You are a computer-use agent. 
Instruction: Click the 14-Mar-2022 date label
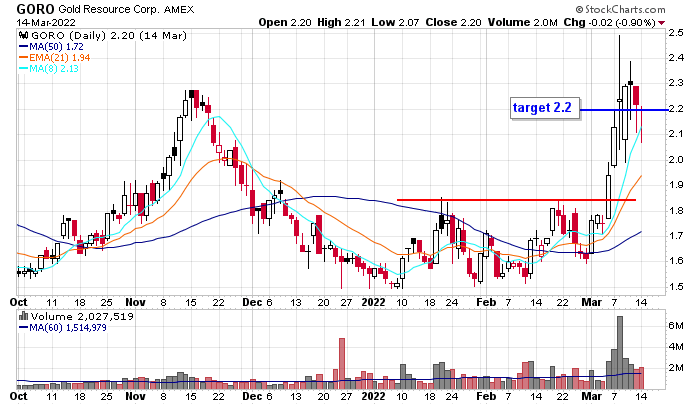coord(46,22)
